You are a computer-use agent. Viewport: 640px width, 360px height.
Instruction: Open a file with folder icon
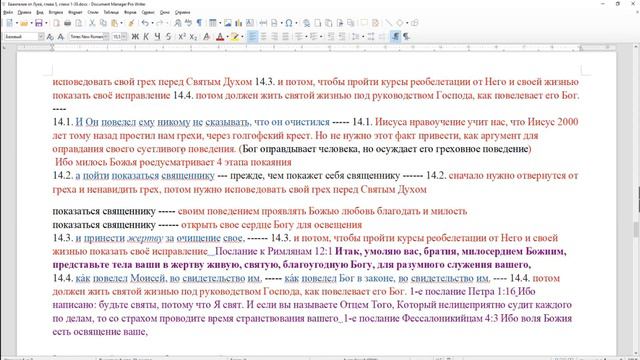pyautogui.click(x=24, y=23)
